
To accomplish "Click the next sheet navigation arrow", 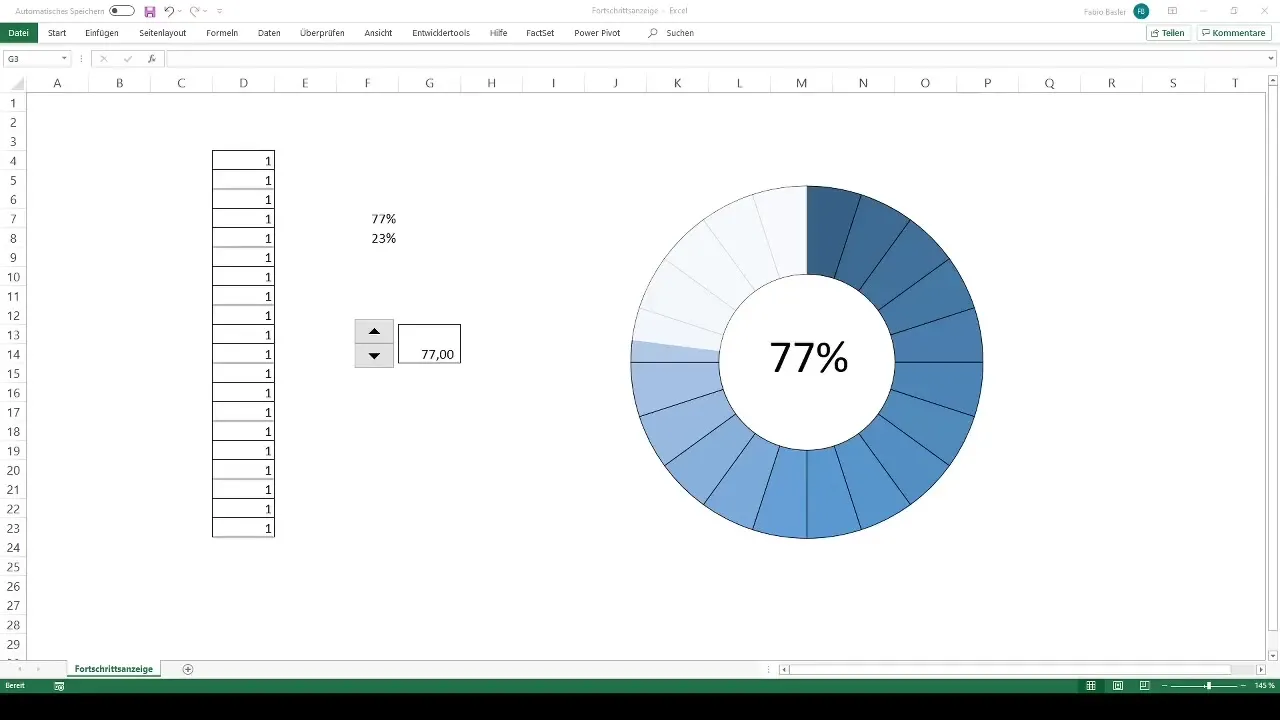I will tap(38, 669).
